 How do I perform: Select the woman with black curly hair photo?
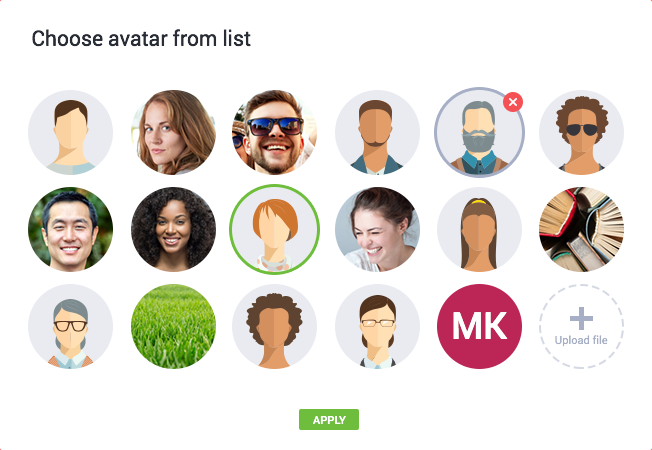[x=173, y=229]
